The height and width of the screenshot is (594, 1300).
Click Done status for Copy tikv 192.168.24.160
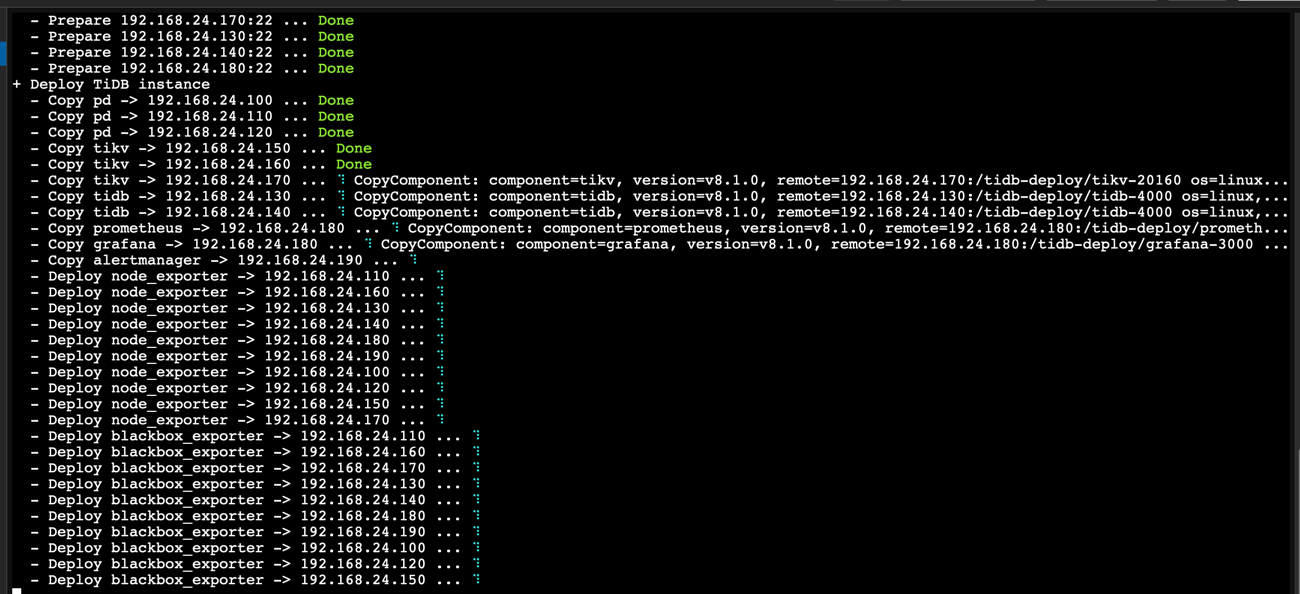tap(353, 164)
